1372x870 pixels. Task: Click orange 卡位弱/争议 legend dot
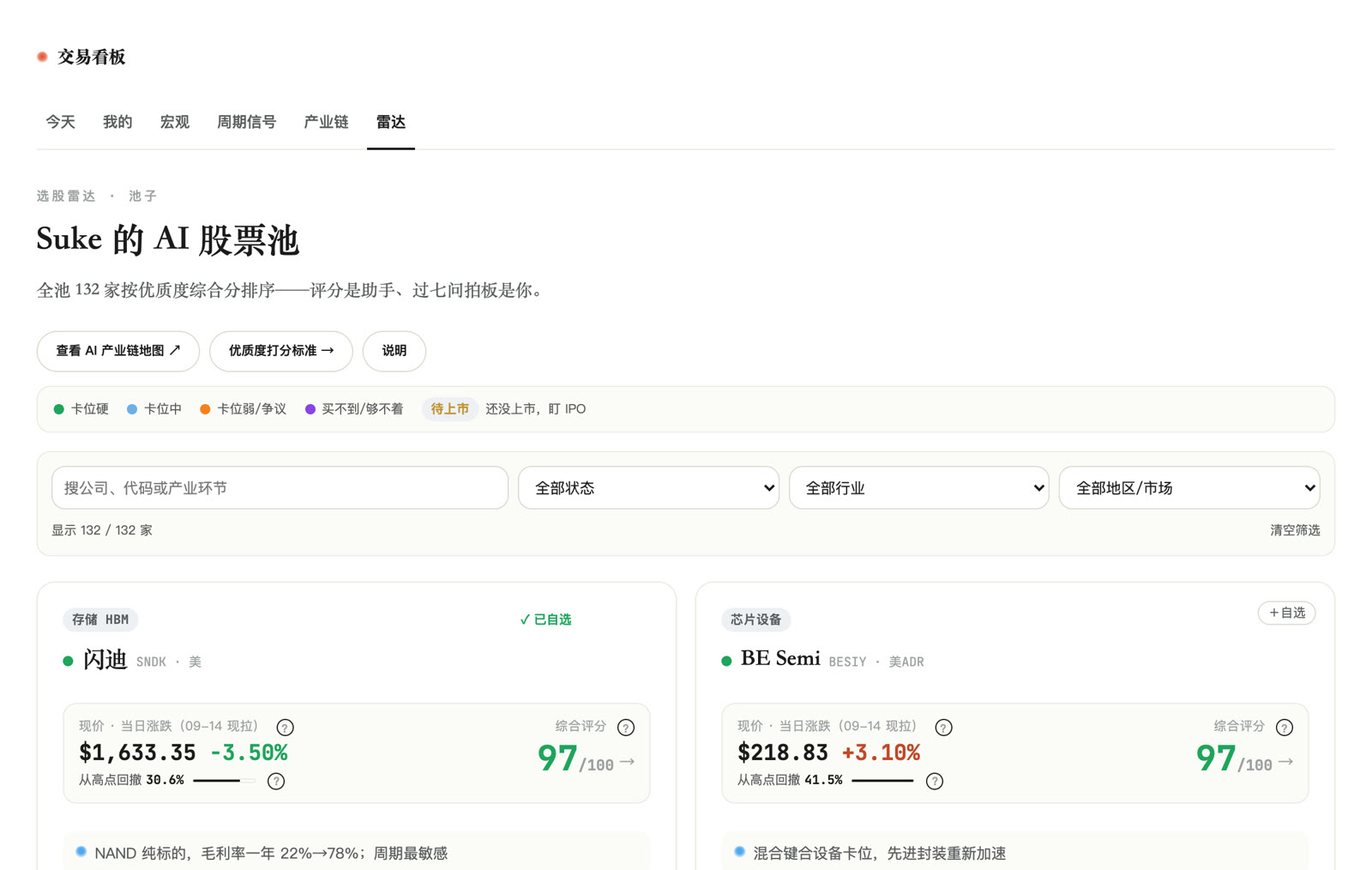[x=205, y=409]
